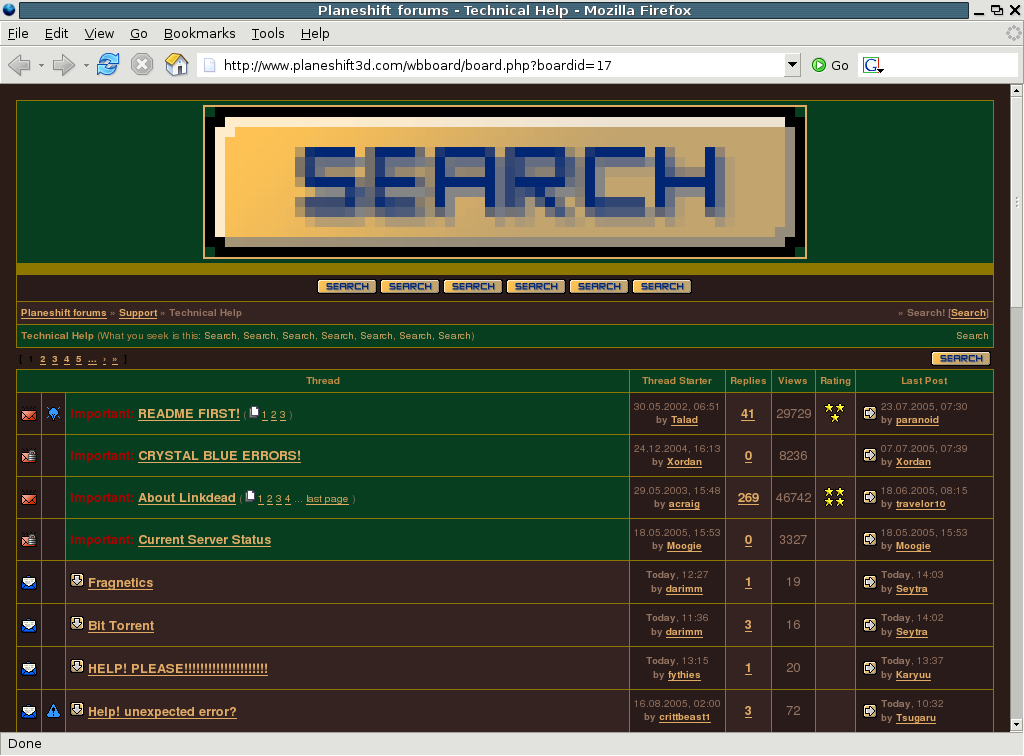Click the status icon for CRYSTAL BLUE ERRORS!
The width and height of the screenshot is (1024, 756).
pos(29,456)
